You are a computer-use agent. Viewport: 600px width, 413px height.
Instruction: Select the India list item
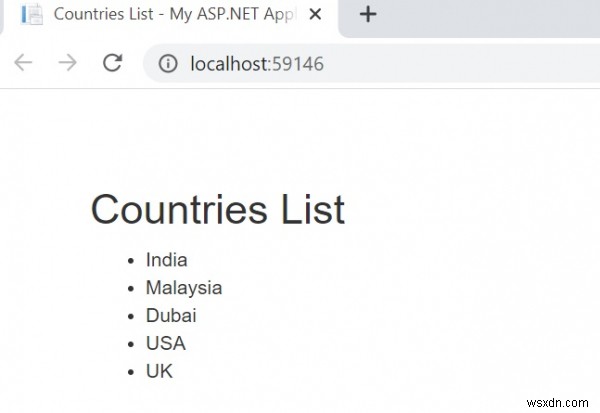pyautogui.click(x=166, y=260)
